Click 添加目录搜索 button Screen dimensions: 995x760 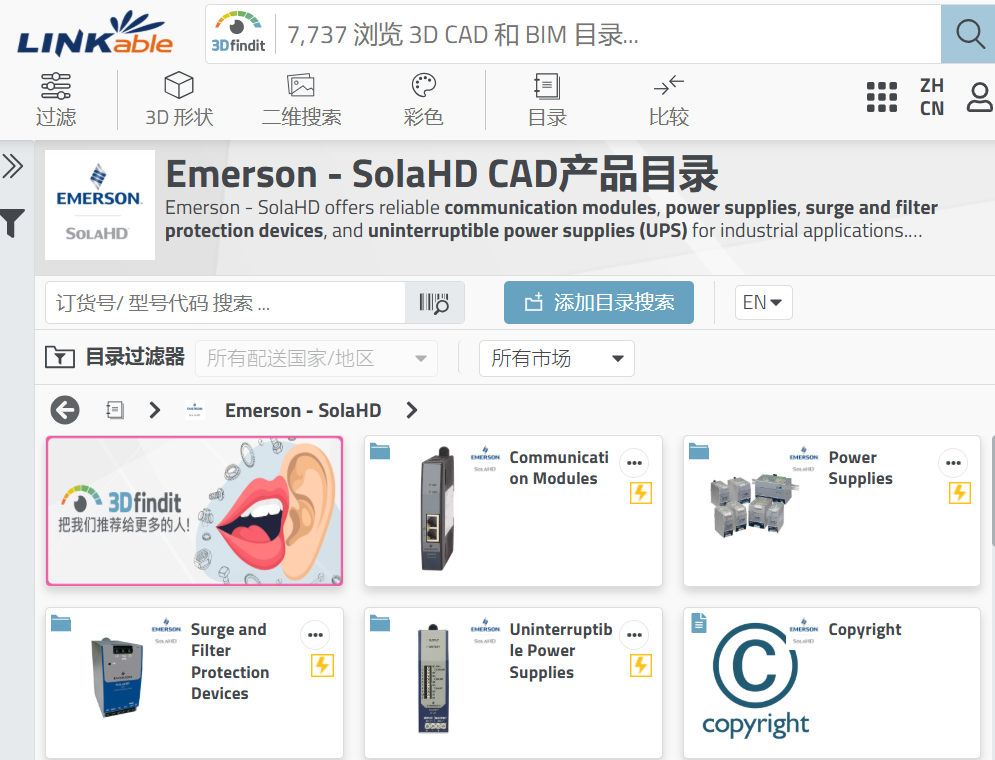(x=598, y=303)
